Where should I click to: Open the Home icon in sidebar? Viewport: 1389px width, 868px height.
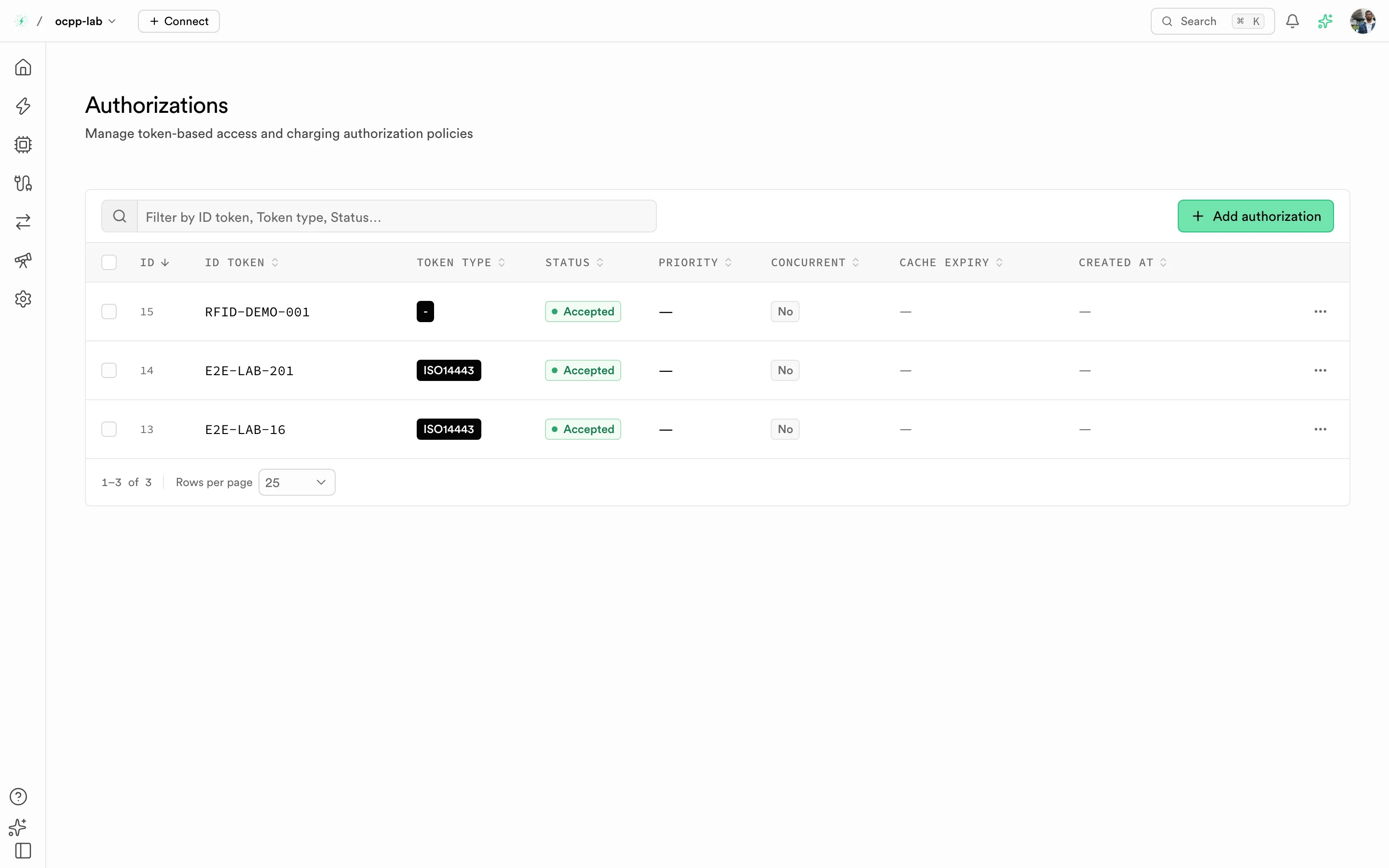click(23, 67)
